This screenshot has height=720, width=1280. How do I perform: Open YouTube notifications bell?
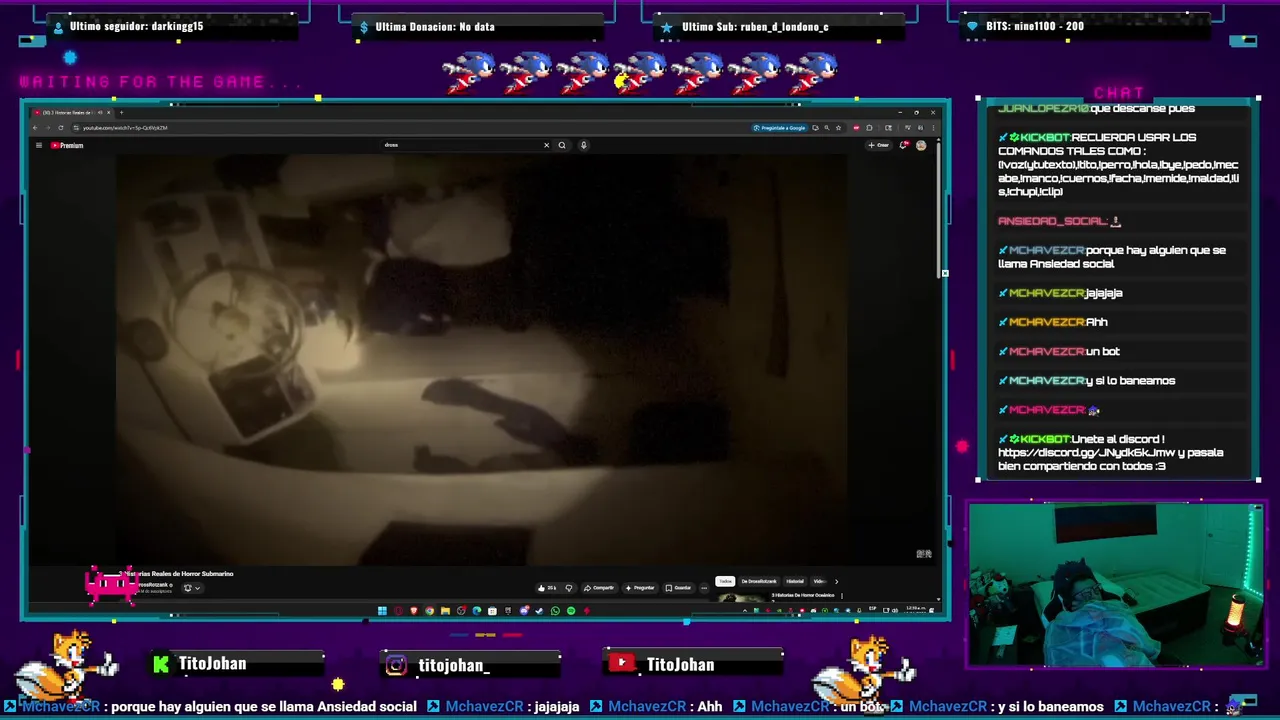904,145
